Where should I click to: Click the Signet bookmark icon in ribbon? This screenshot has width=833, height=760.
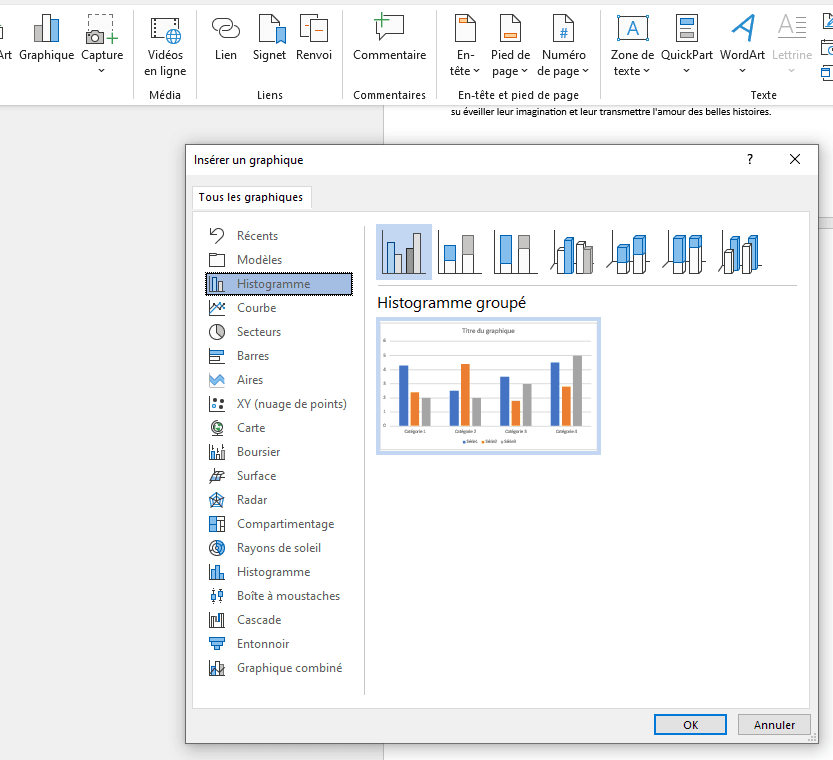[x=269, y=39]
